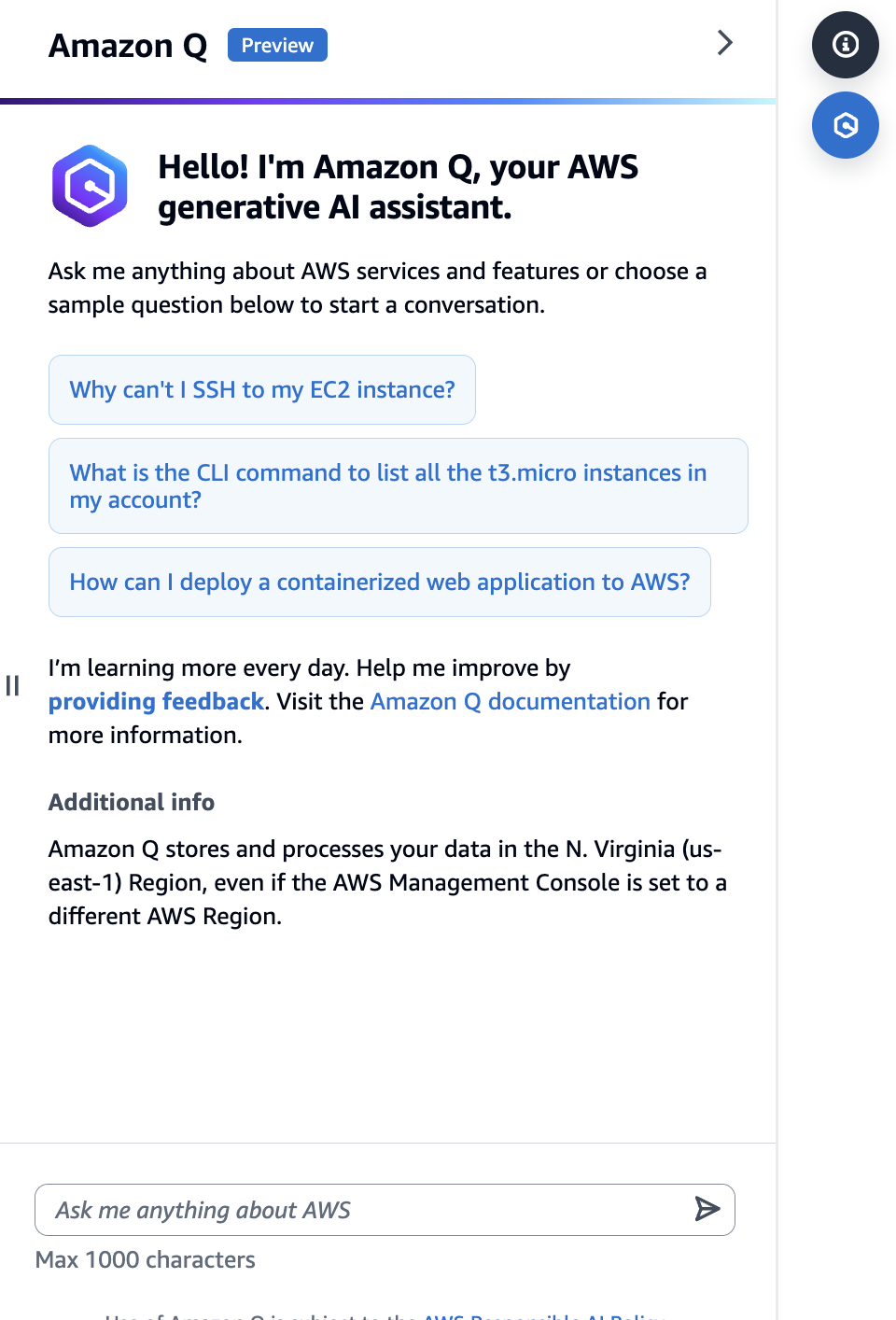896x1320 pixels.
Task: Choose the containerized web application question
Action: coord(379,582)
